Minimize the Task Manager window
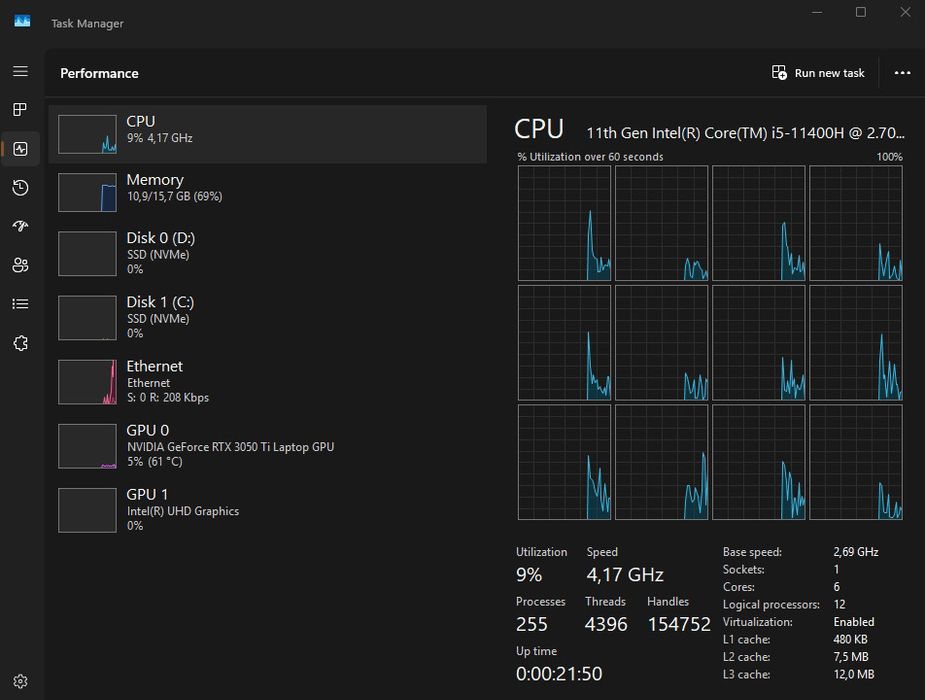 817,12
